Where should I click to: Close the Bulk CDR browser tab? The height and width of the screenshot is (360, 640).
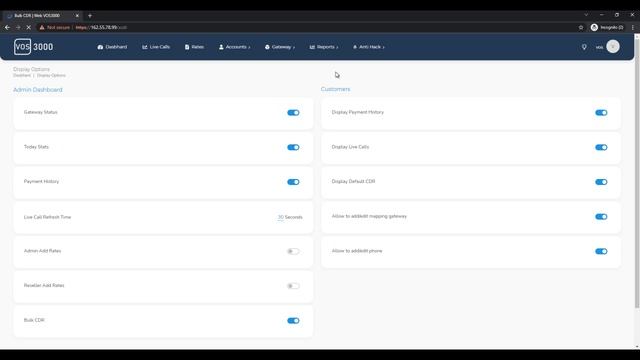77,16
